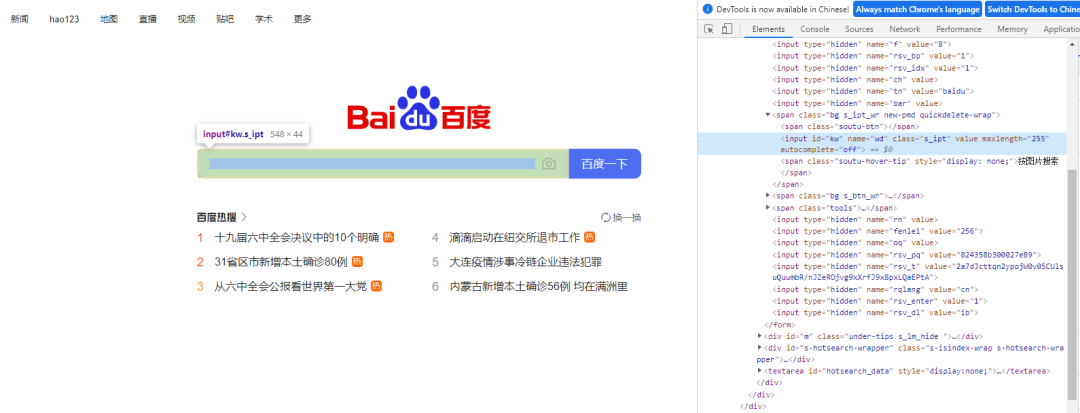Screen dimensions: 1080x413
Task: Expand the span bg s_btn_wr node
Action: click(x=768, y=195)
